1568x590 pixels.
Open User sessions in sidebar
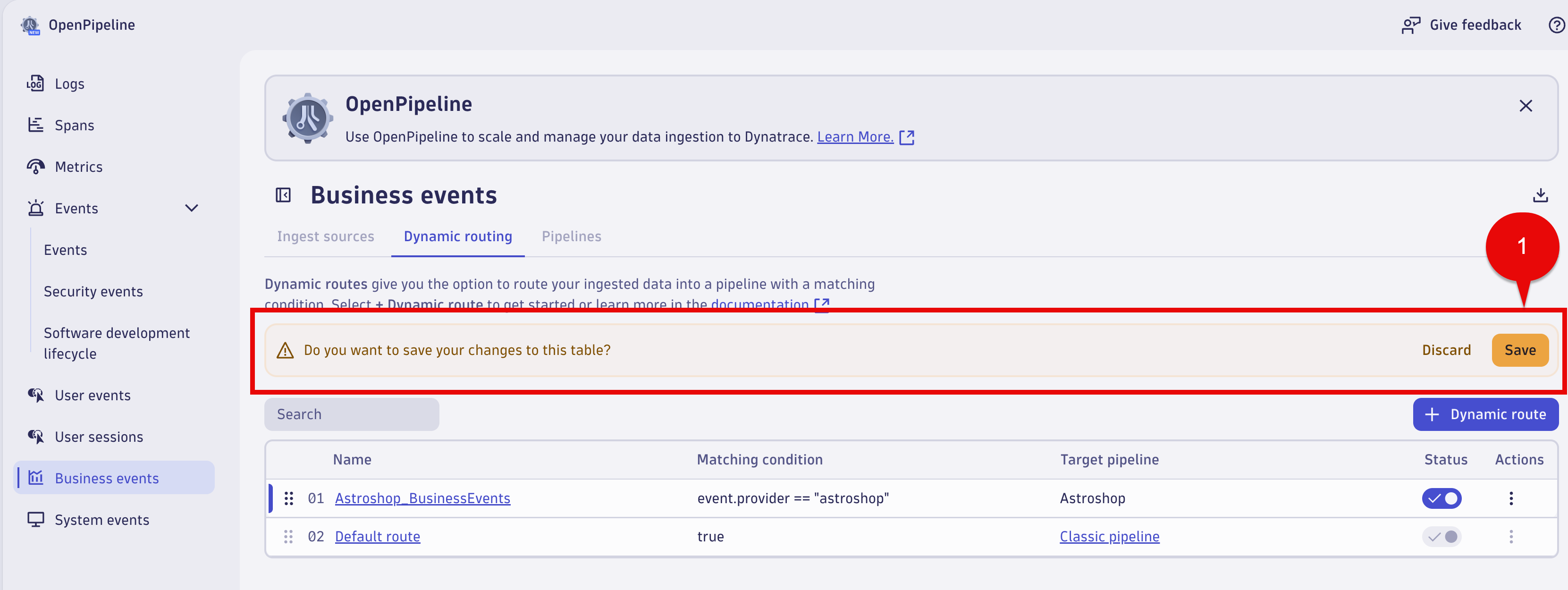click(99, 437)
